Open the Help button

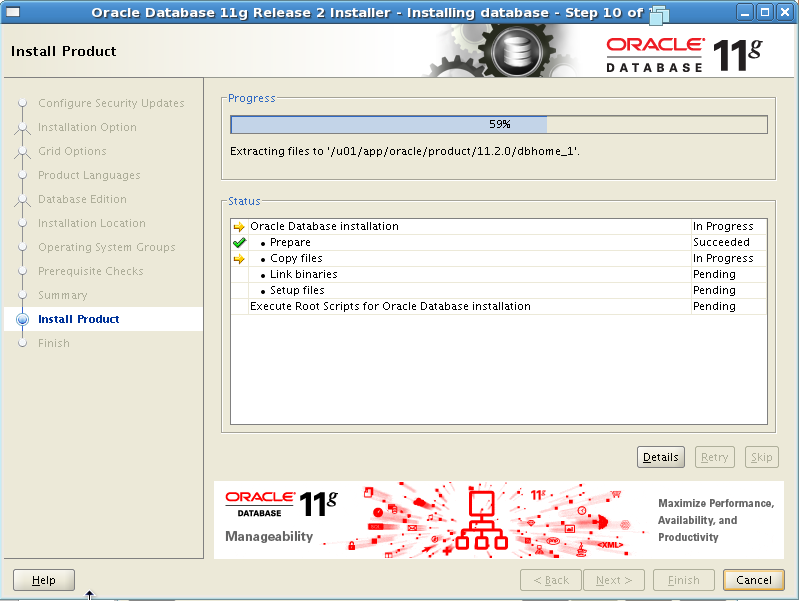44,580
